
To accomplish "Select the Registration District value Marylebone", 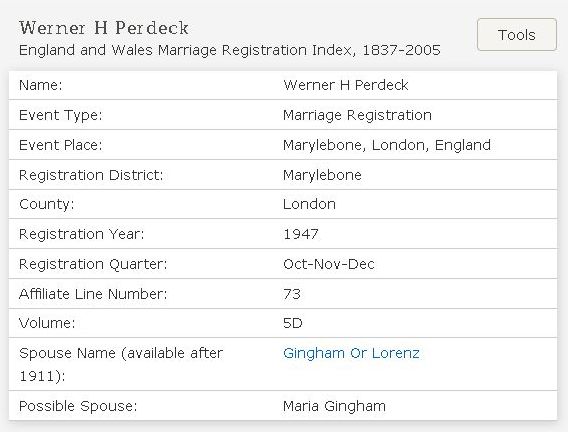I will pyautogui.click(x=322, y=175).
